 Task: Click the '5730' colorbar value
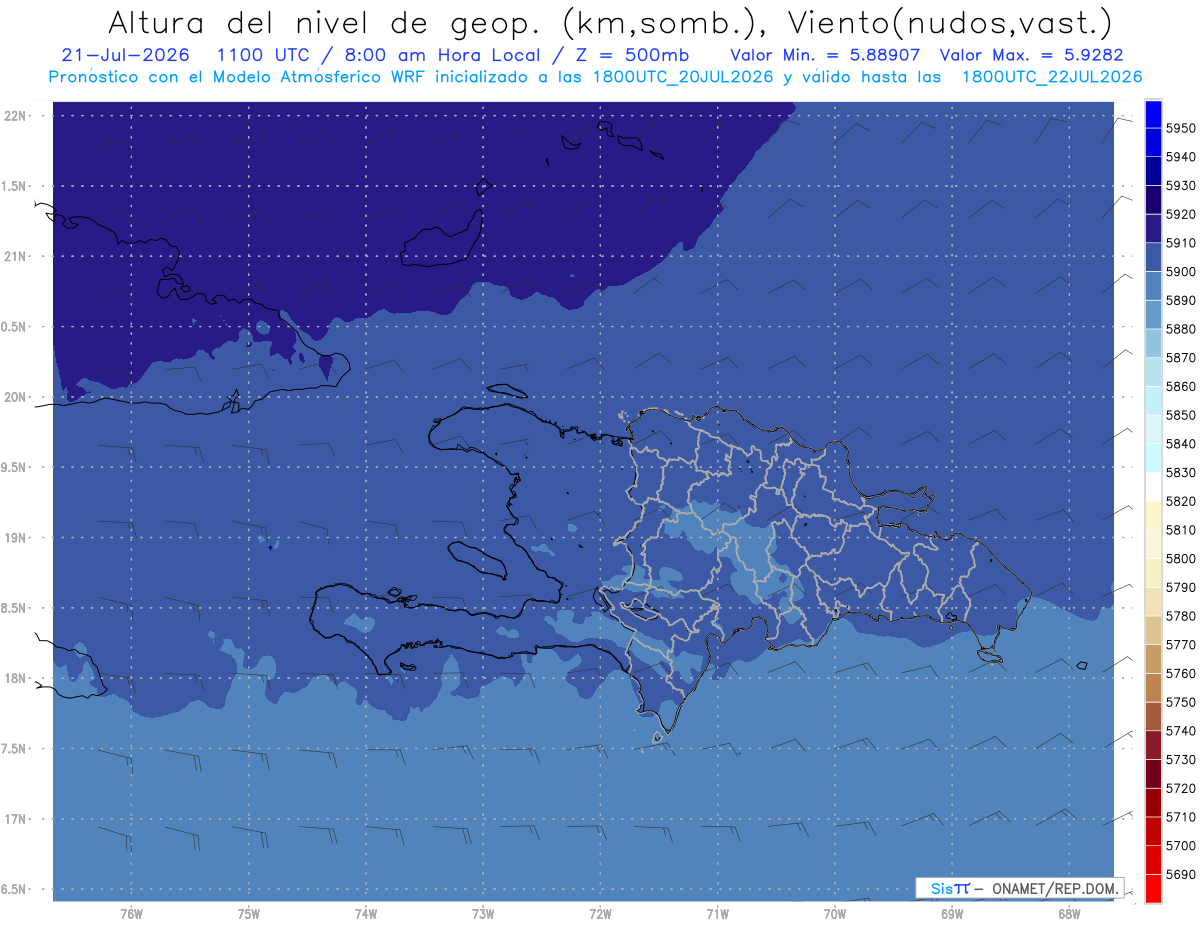point(1180,759)
